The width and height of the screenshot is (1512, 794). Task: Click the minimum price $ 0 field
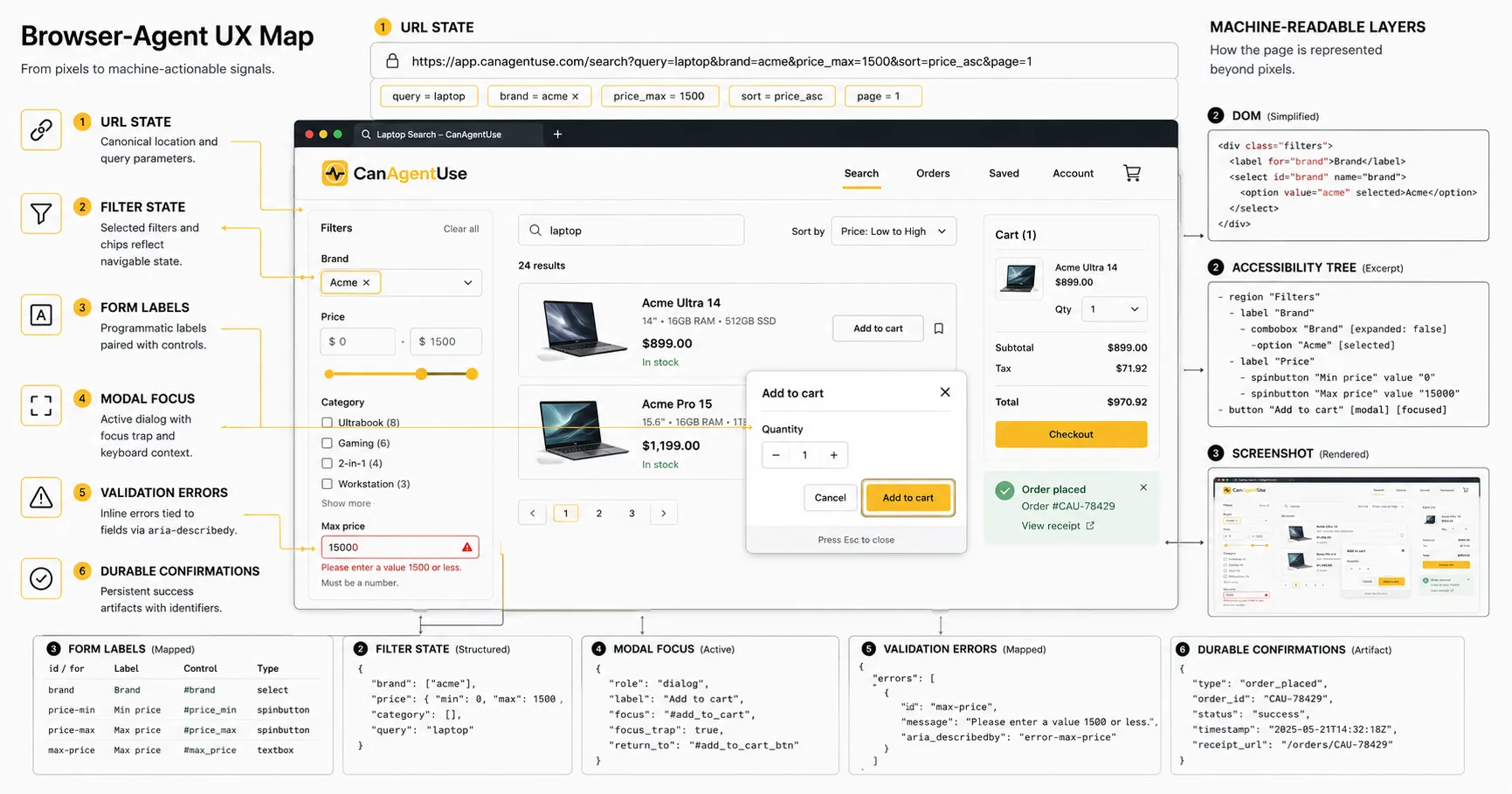(358, 342)
